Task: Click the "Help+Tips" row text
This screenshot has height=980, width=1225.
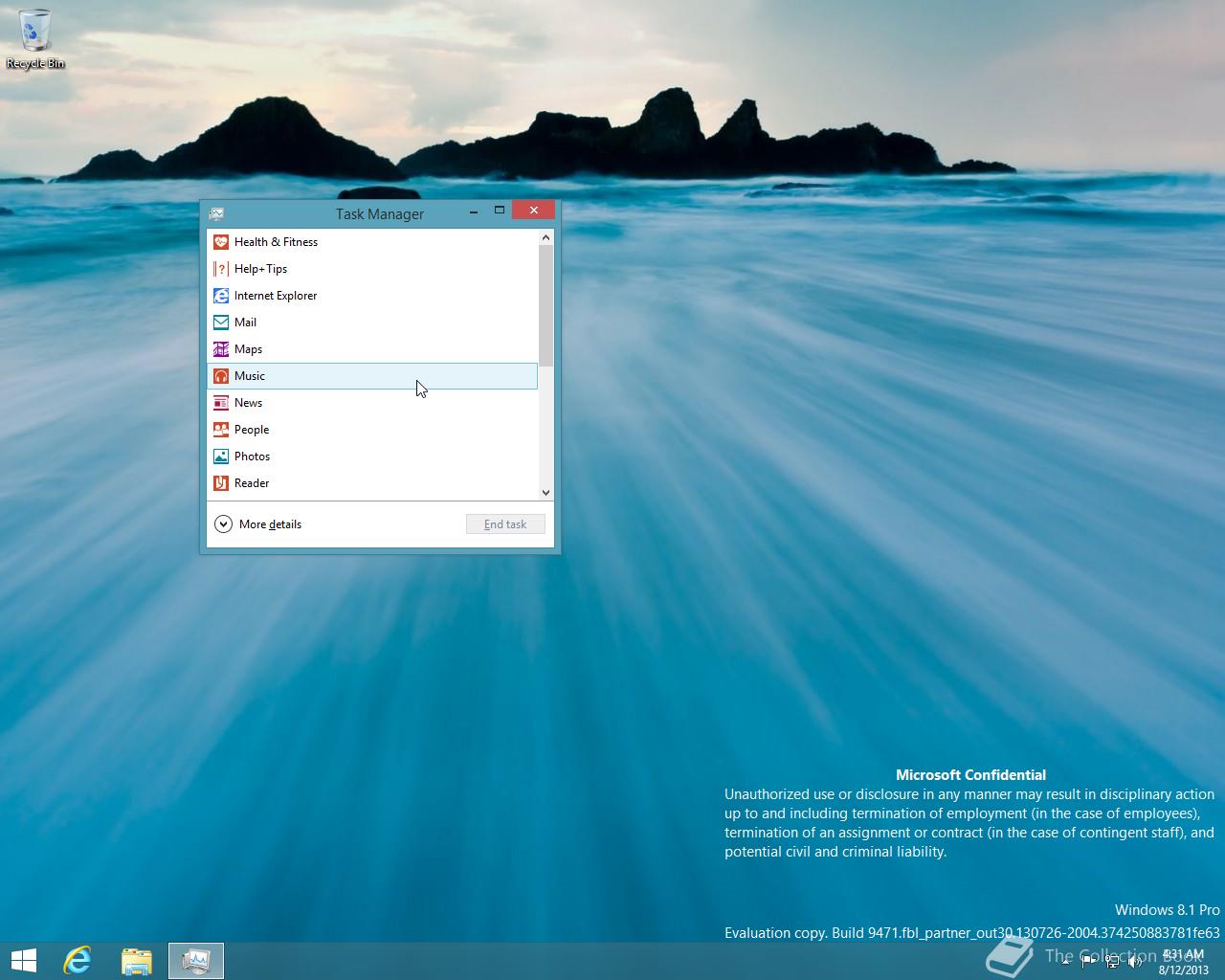Action: [x=260, y=269]
